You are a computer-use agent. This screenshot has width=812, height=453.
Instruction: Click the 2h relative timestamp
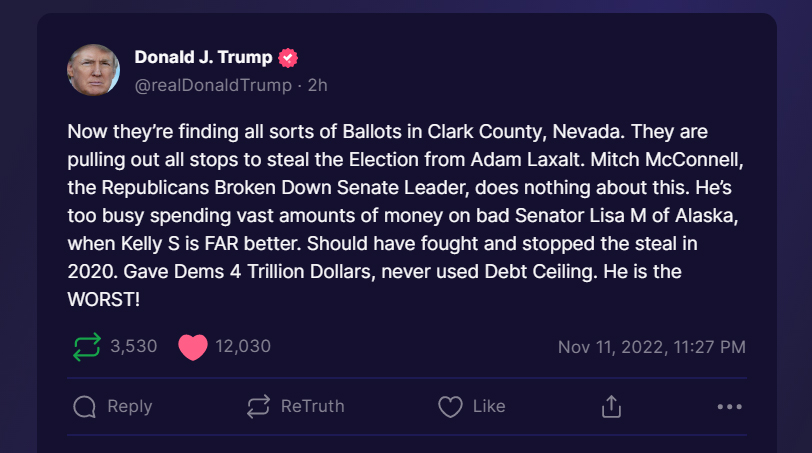(x=317, y=86)
